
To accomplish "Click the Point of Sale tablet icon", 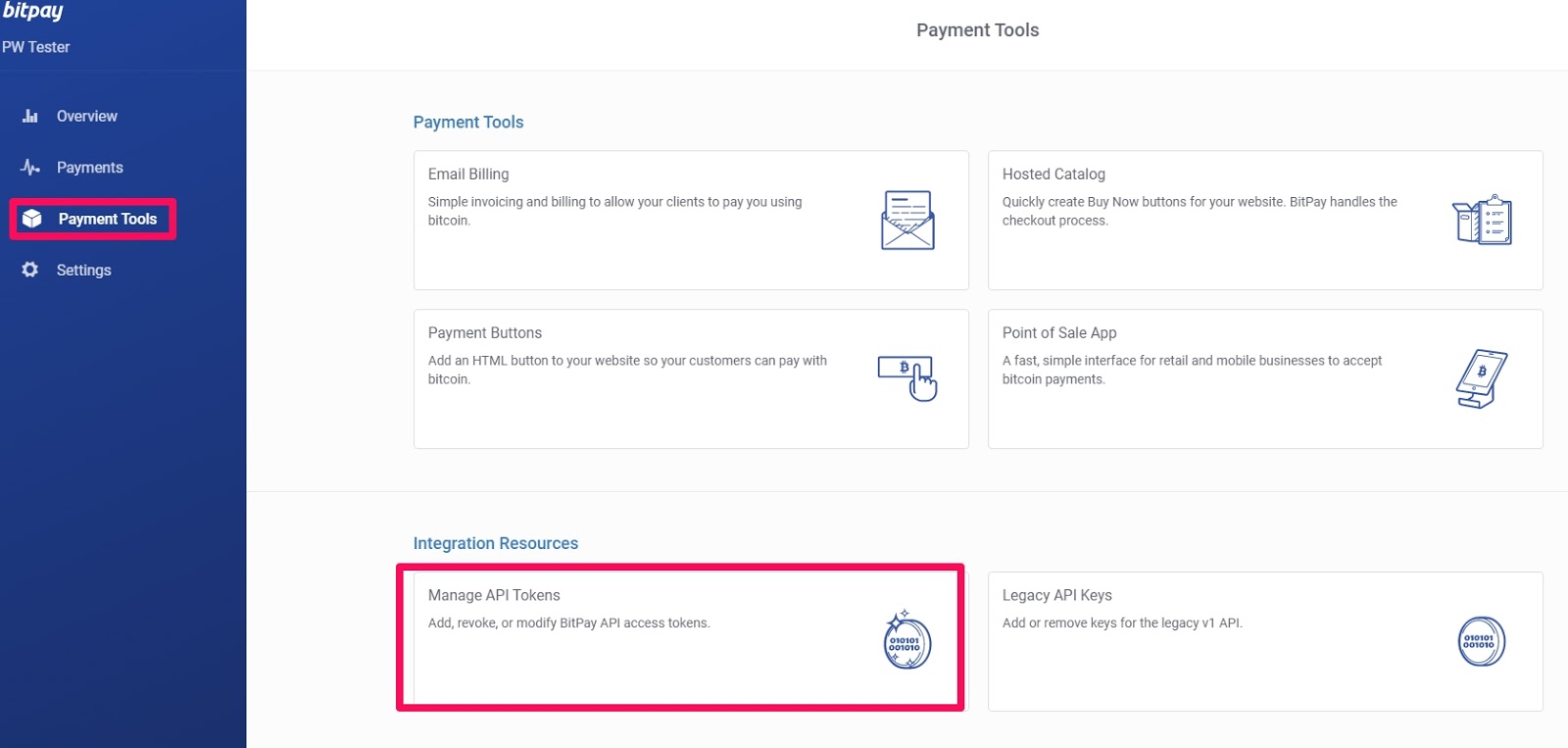I will click(1482, 378).
